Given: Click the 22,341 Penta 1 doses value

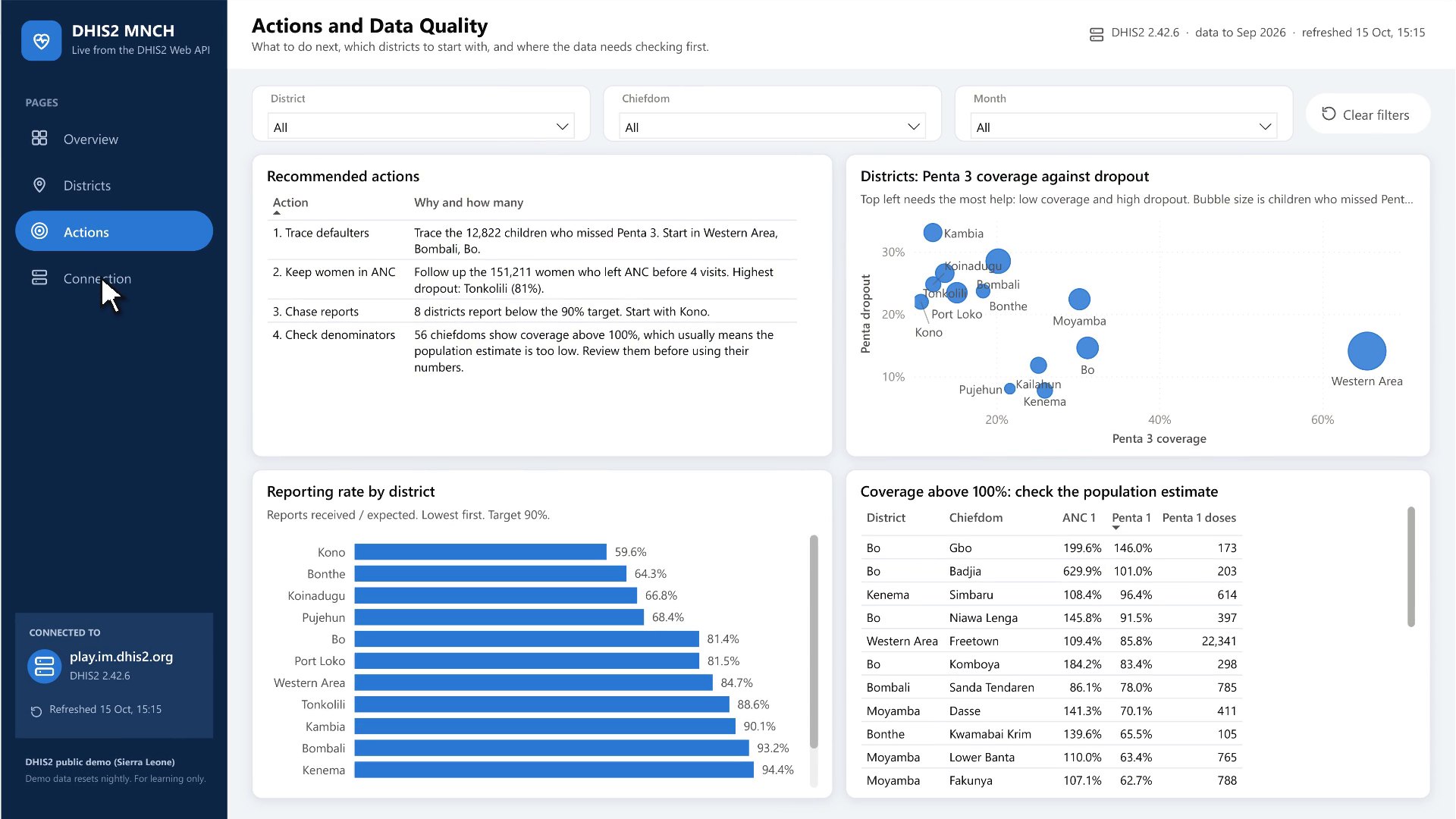Looking at the screenshot, I should 1219,641.
